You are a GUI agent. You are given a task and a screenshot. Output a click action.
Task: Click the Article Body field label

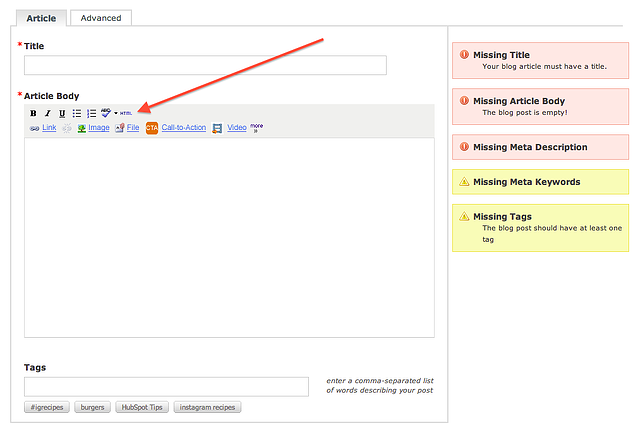click(51, 96)
